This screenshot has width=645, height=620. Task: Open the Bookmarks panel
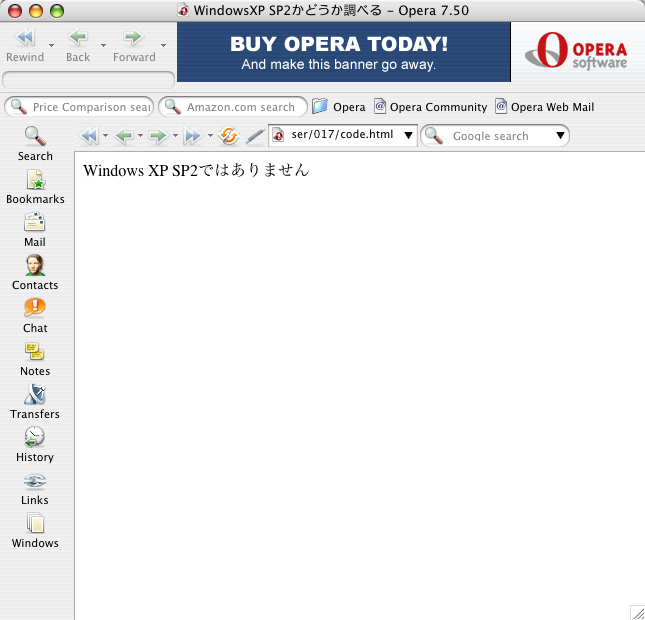tap(35, 187)
